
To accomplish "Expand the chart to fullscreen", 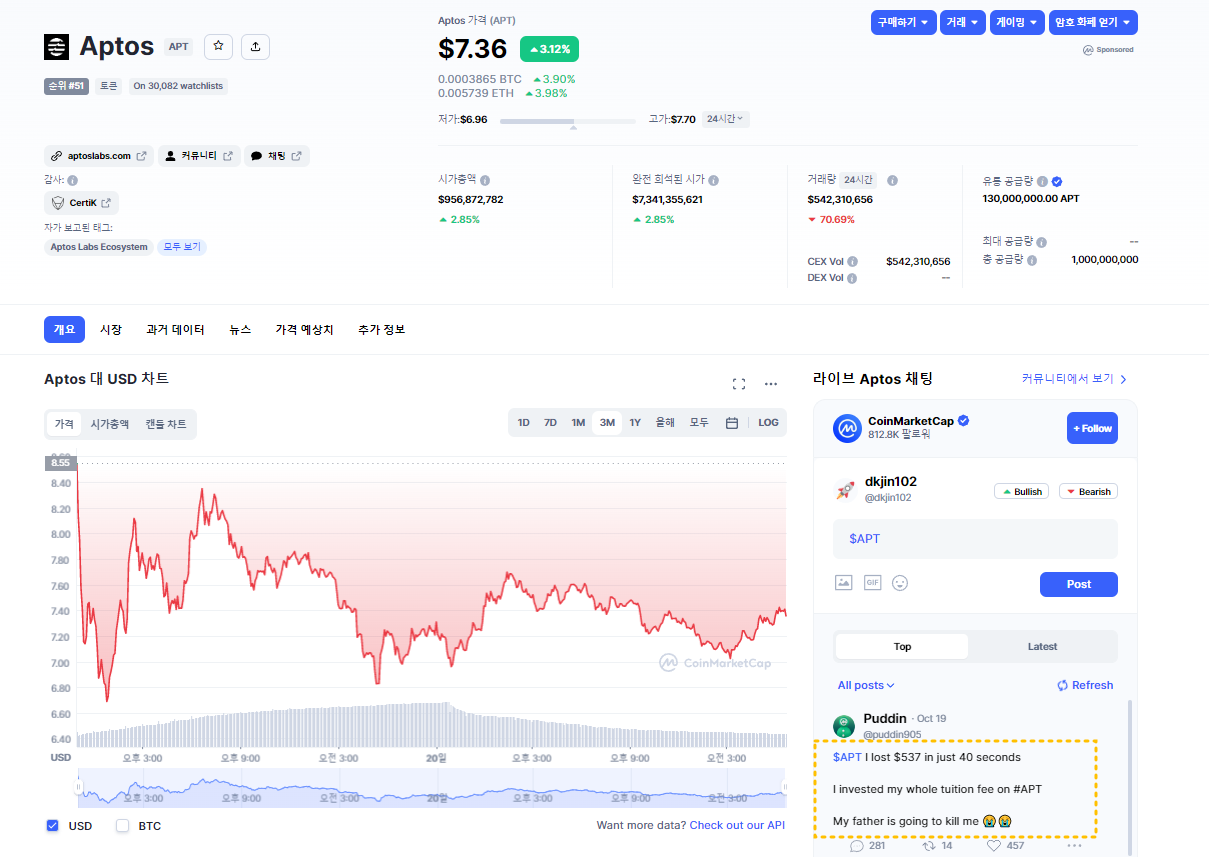I will (x=739, y=384).
